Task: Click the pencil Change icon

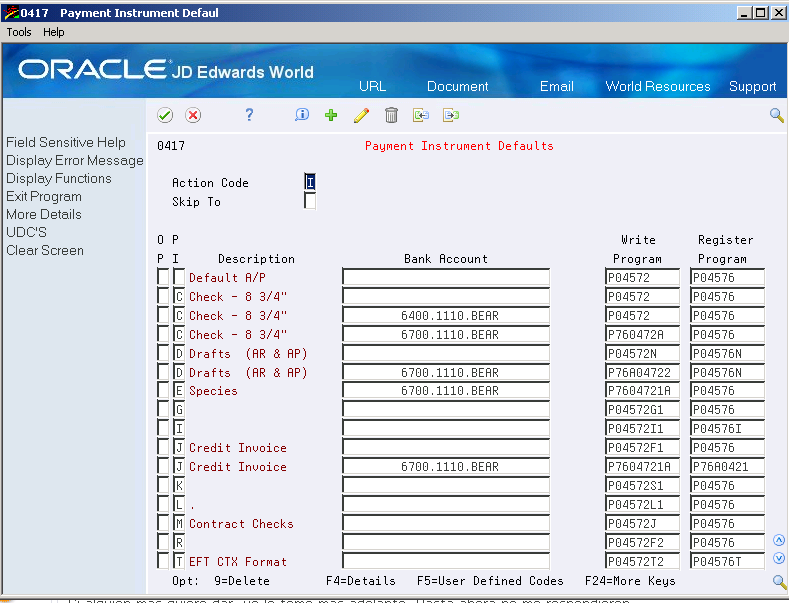Action: pos(361,115)
